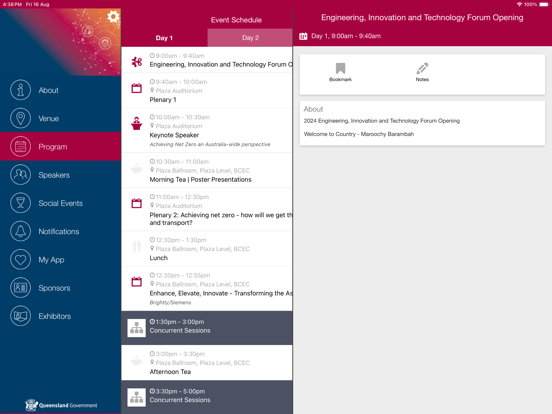
Task: Open the Keynote Speaker session
Action: (x=207, y=130)
